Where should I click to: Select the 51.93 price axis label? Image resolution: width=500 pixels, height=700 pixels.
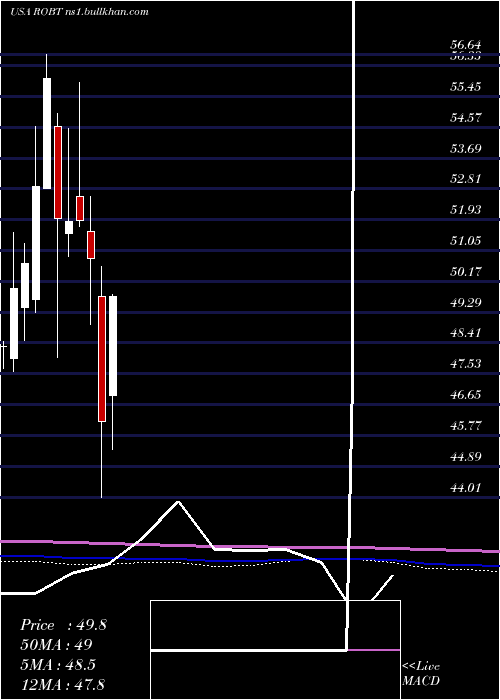(x=466, y=210)
